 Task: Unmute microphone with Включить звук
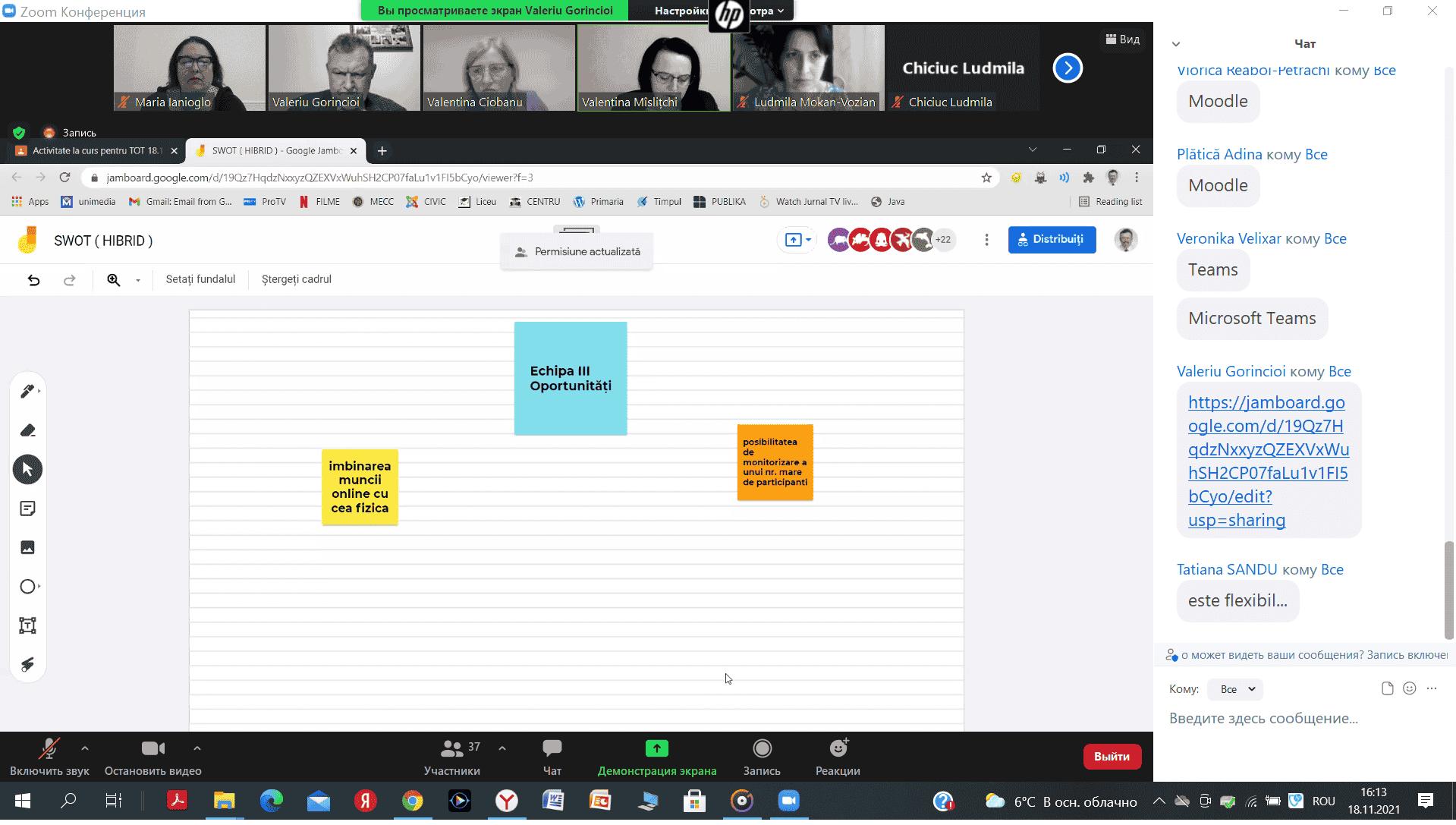coord(49,757)
